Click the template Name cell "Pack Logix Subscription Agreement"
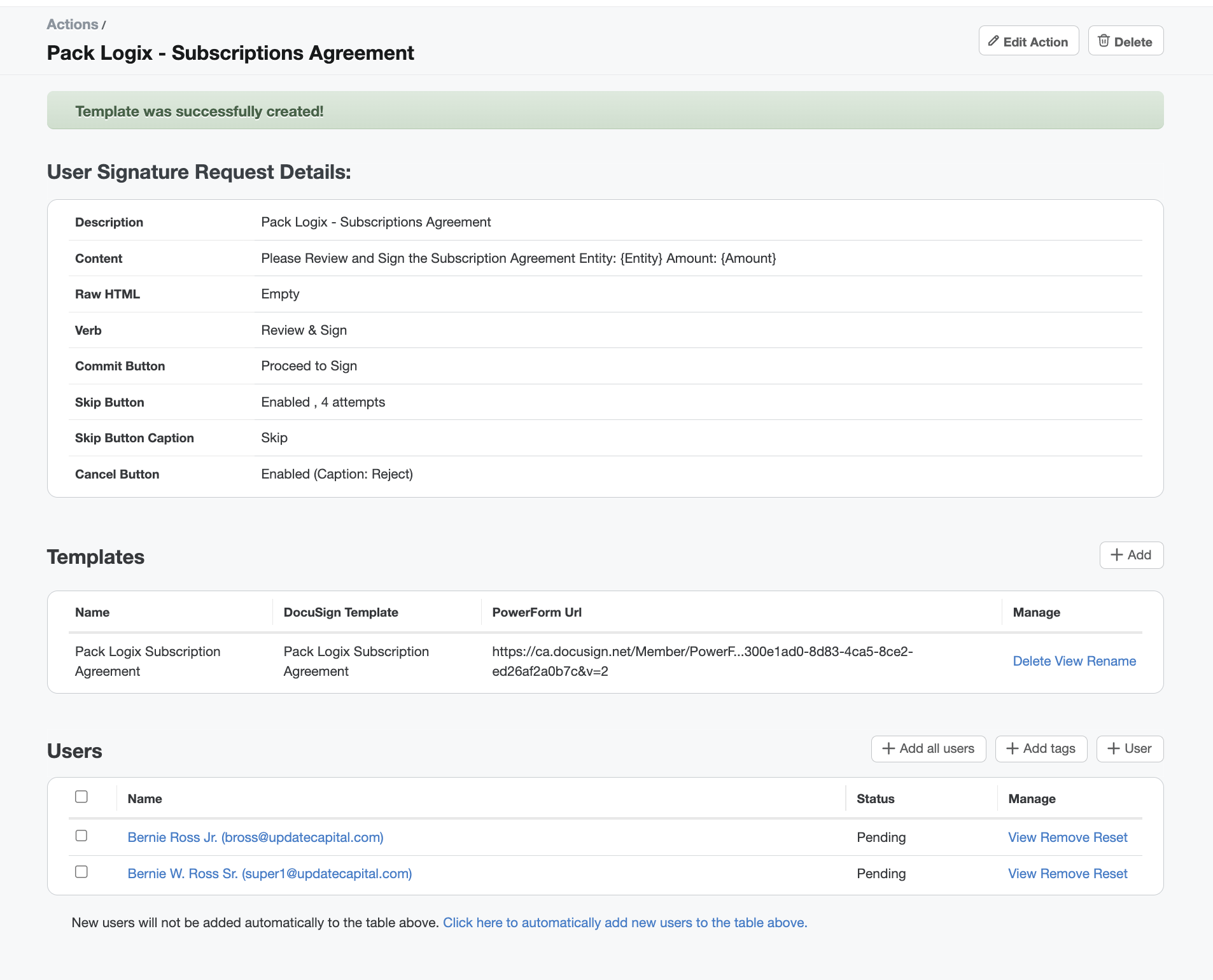Image resolution: width=1213 pixels, height=980 pixels. tap(148, 661)
